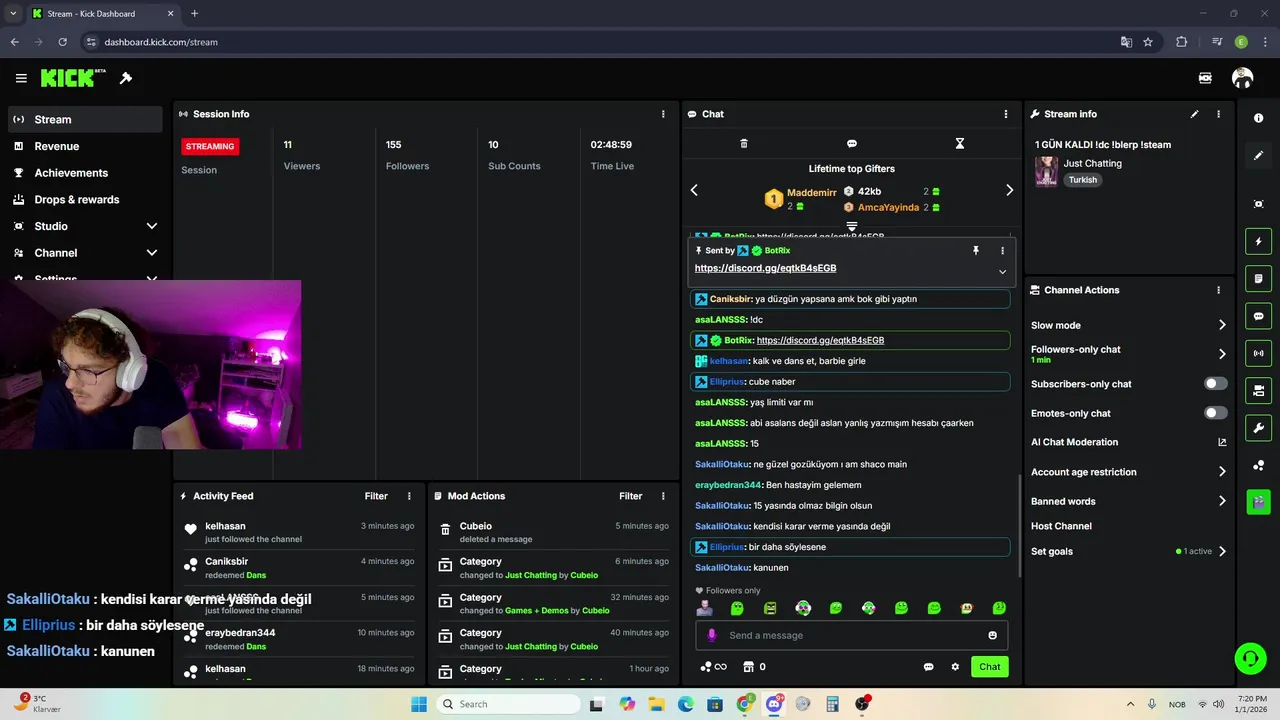
Task: Click the chat panel scrollbar
Action: click(1019, 524)
